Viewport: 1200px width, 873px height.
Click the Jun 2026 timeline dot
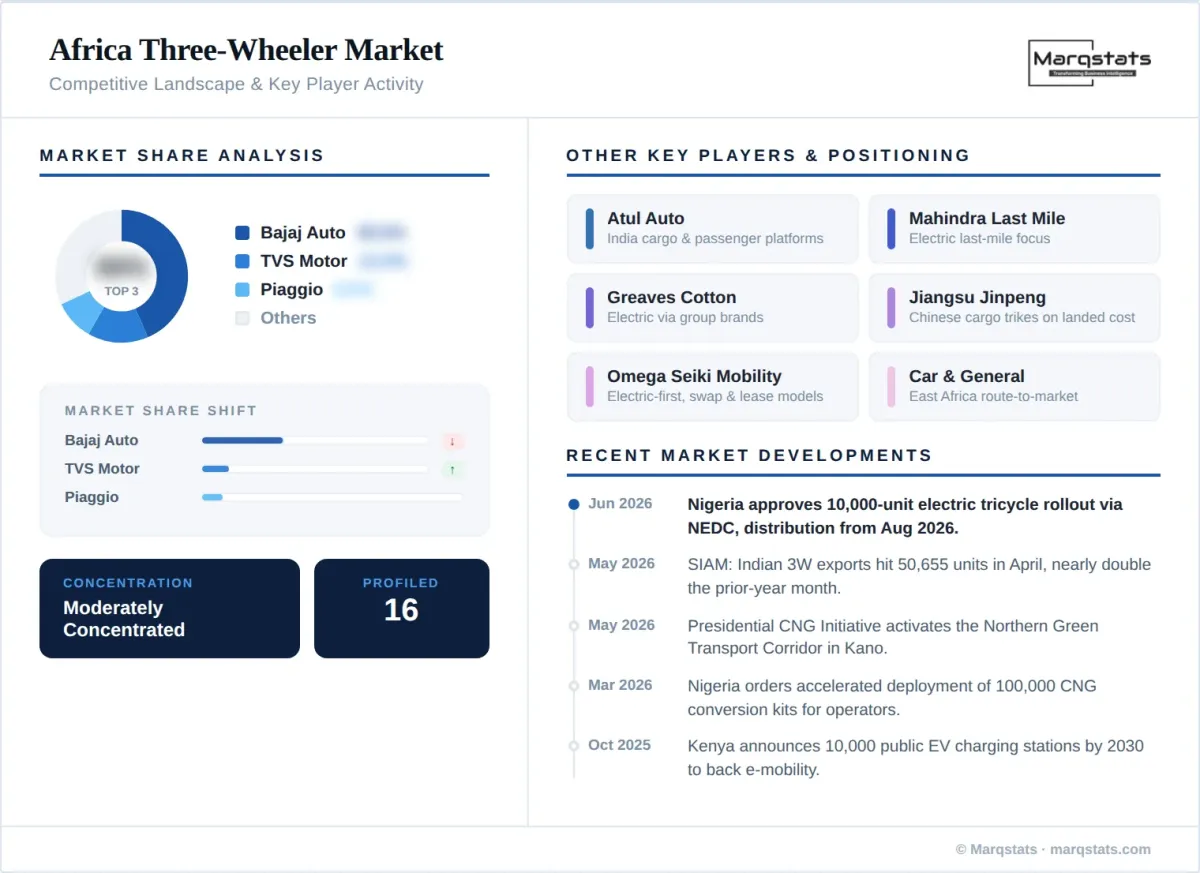(x=574, y=505)
